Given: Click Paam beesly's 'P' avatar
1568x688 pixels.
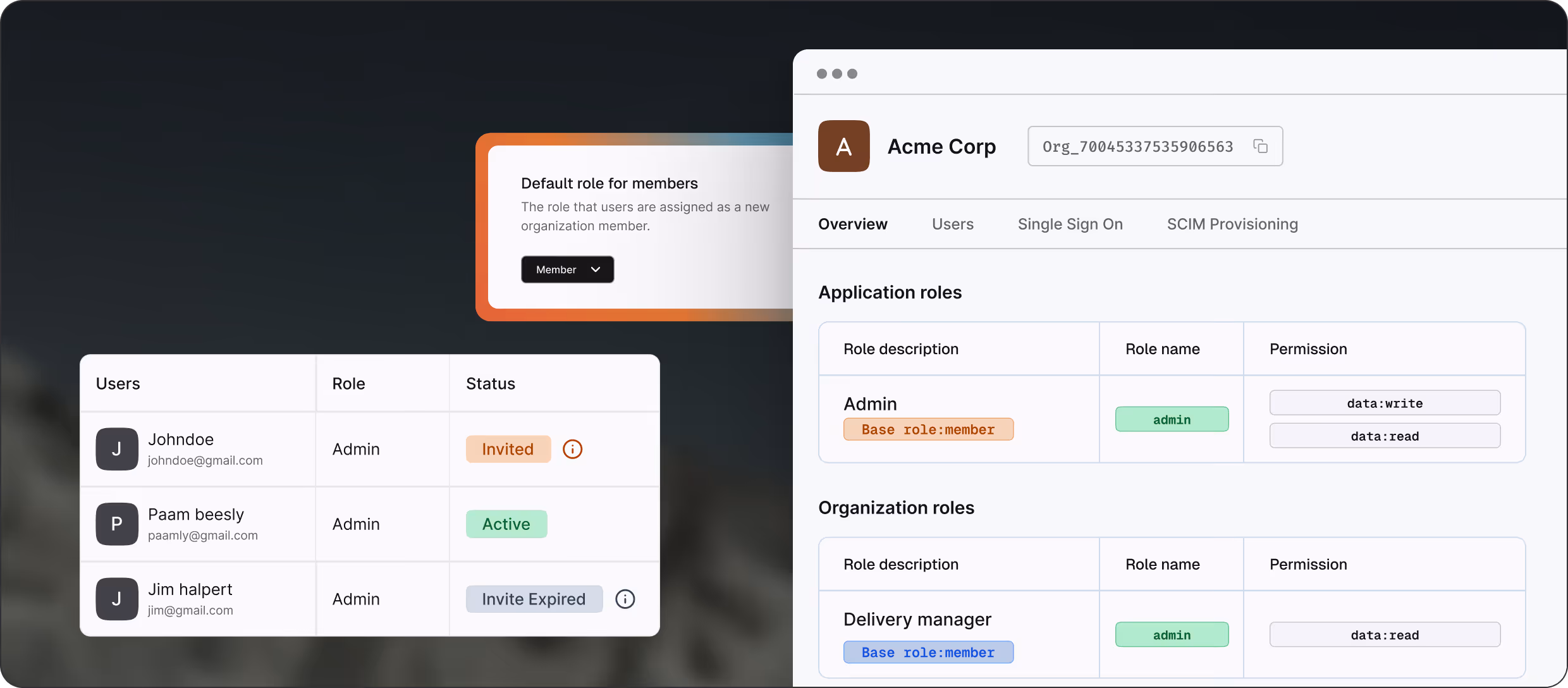Looking at the screenshot, I should coord(117,524).
